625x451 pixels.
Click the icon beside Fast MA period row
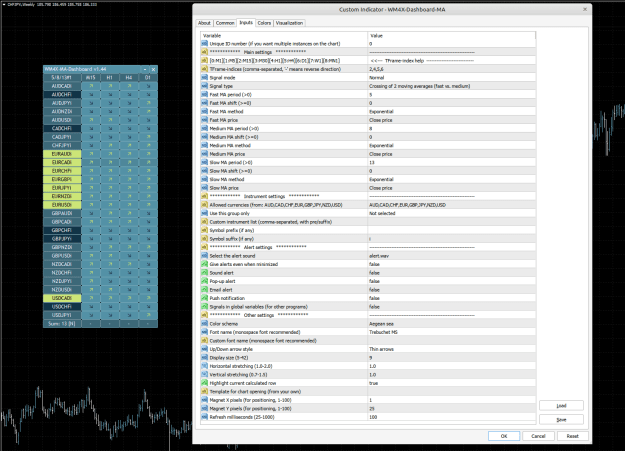tap(204, 95)
